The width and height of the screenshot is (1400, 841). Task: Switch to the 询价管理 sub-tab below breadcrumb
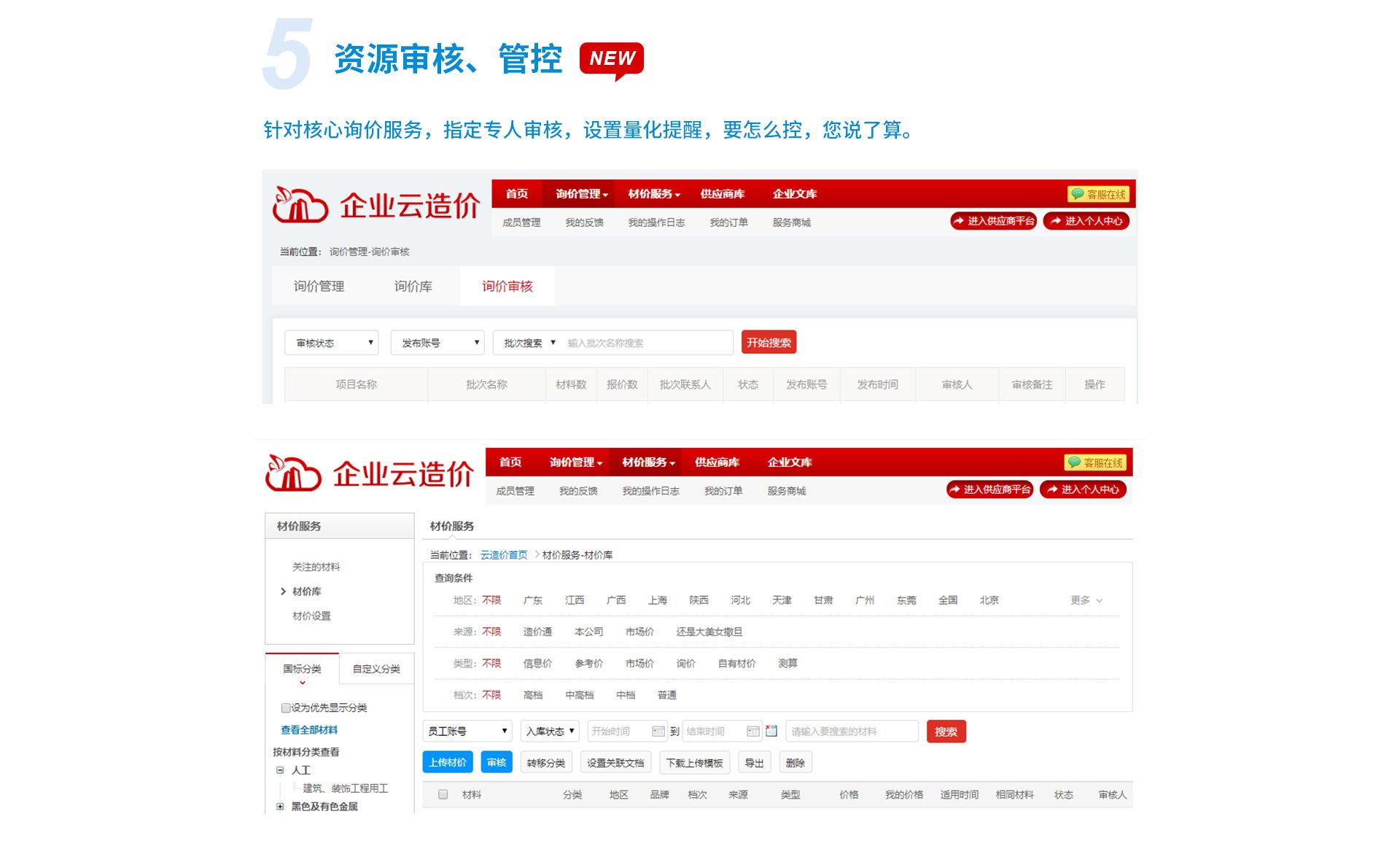click(319, 287)
